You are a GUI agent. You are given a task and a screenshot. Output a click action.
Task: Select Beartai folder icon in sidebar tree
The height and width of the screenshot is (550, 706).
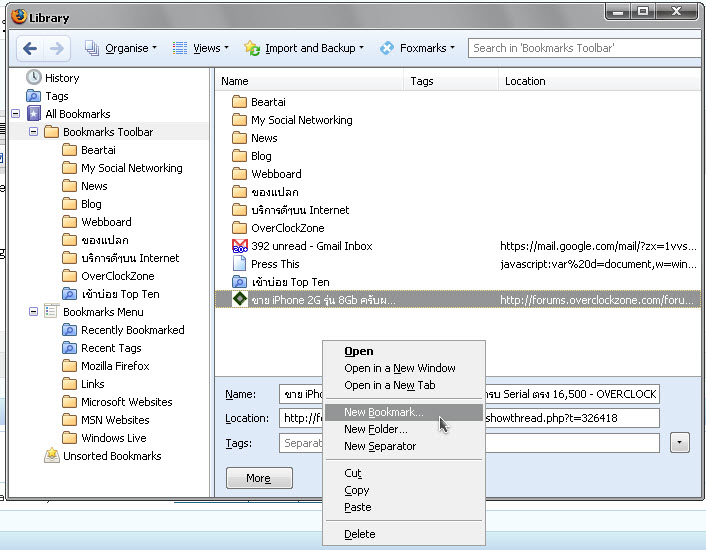click(x=69, y=150)
